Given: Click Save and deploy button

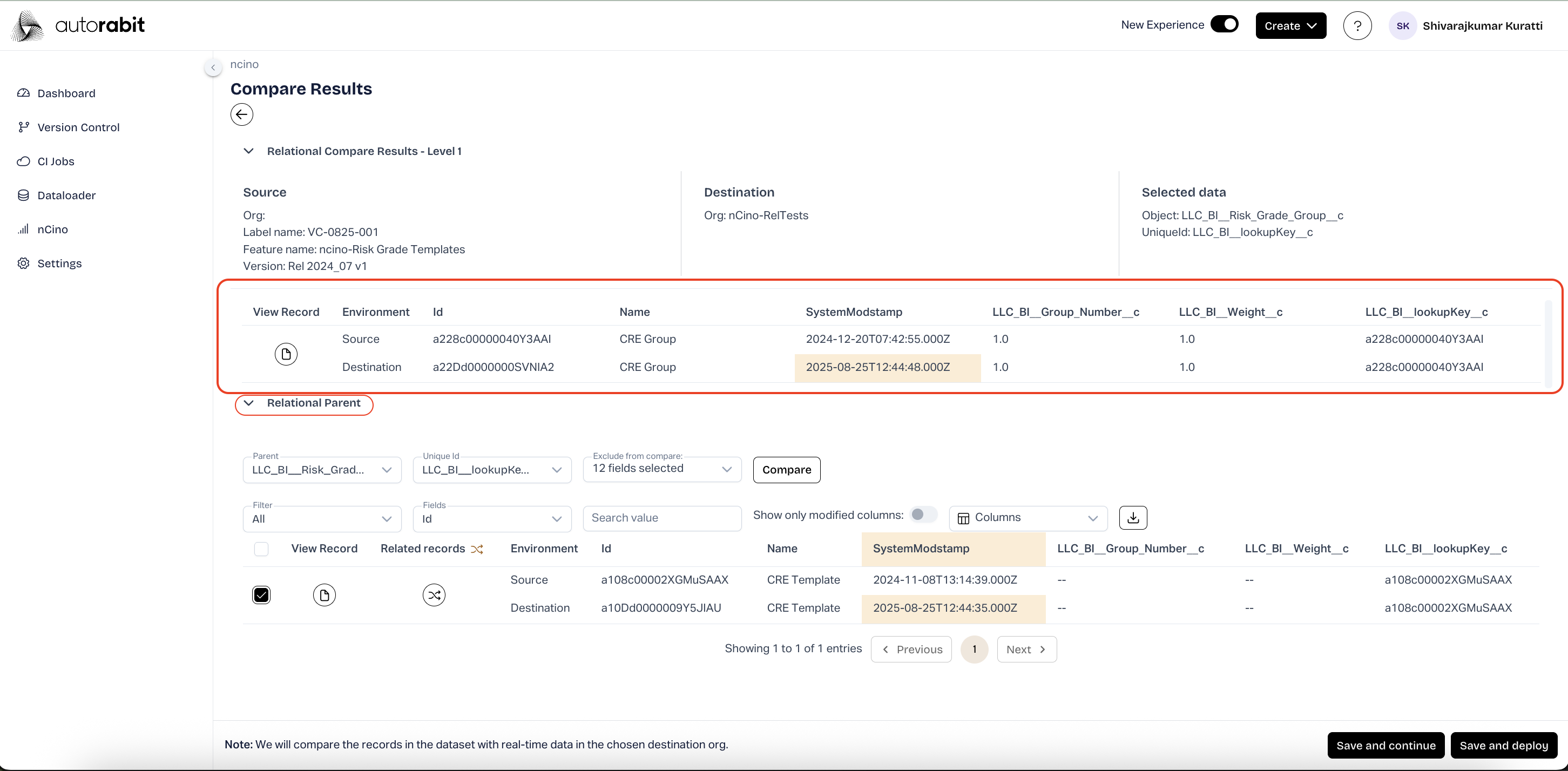Looking at the screenshot, I should coord(1503,746).
